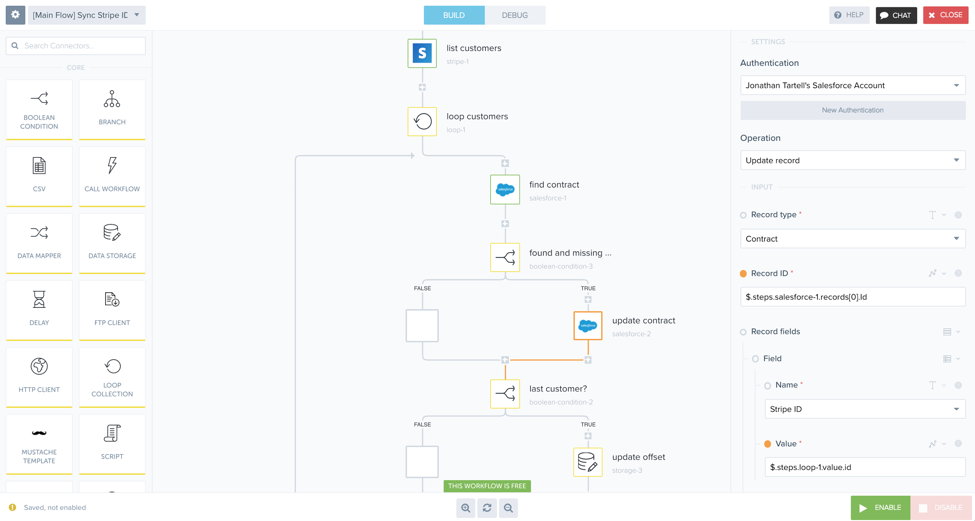Image resolution: width=975 pixels, height=521 pixels.
Task: Change Record type input type selector
Action: 936,215
